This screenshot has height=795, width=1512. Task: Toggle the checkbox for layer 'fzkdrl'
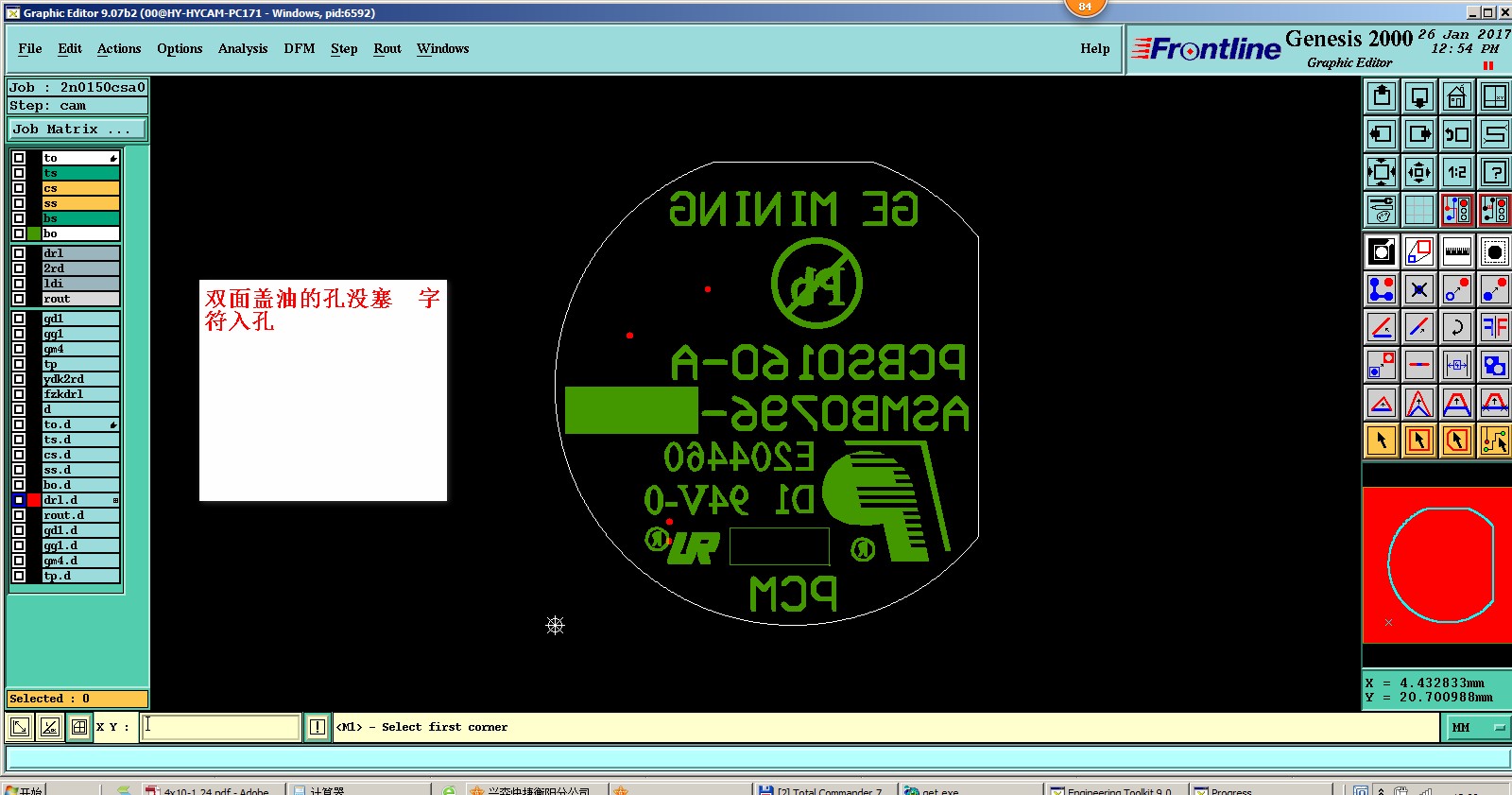(x=19, y=394)
